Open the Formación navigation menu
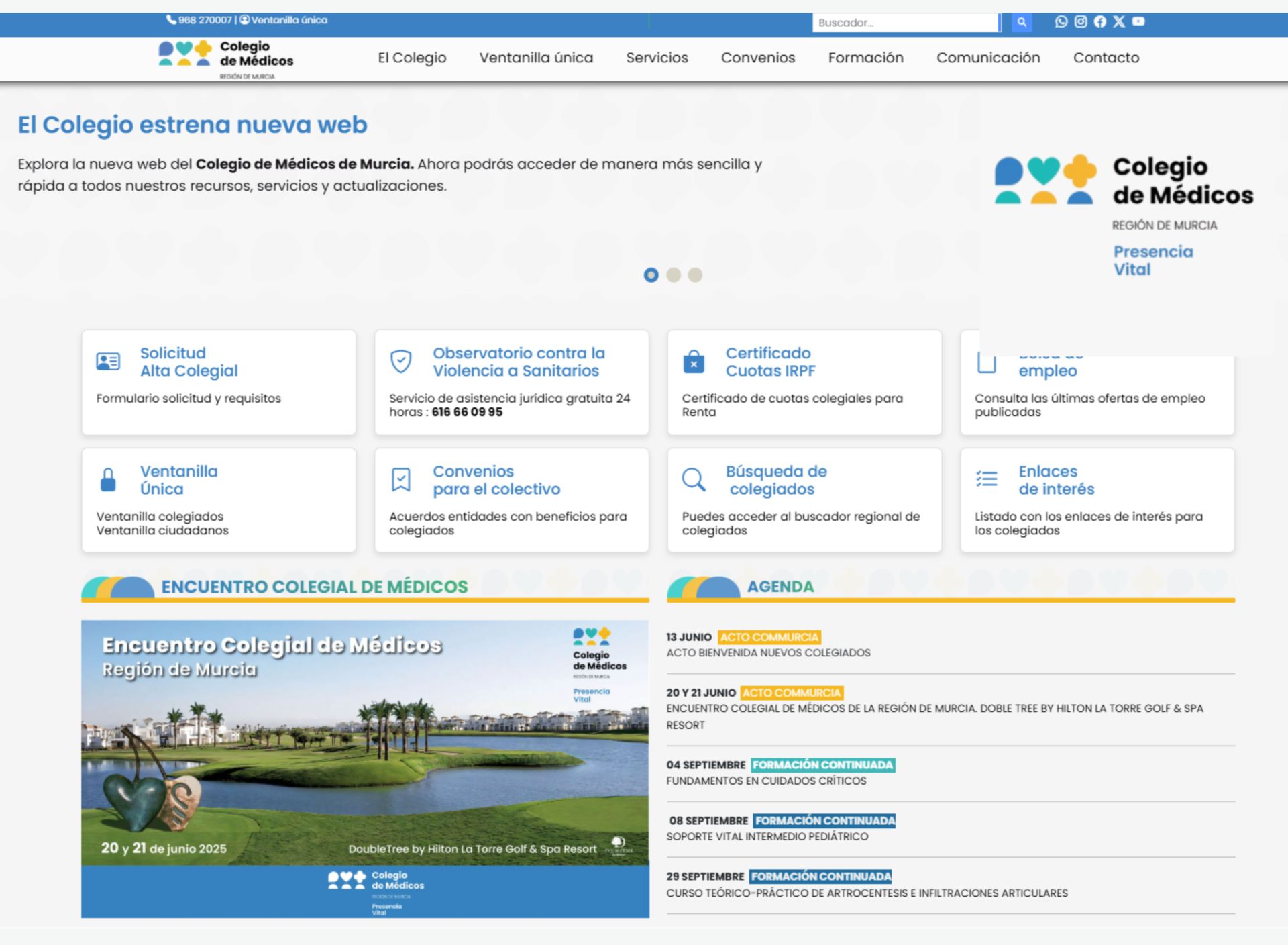Viewport: 1288px width, 945px height. pos(865,58)
